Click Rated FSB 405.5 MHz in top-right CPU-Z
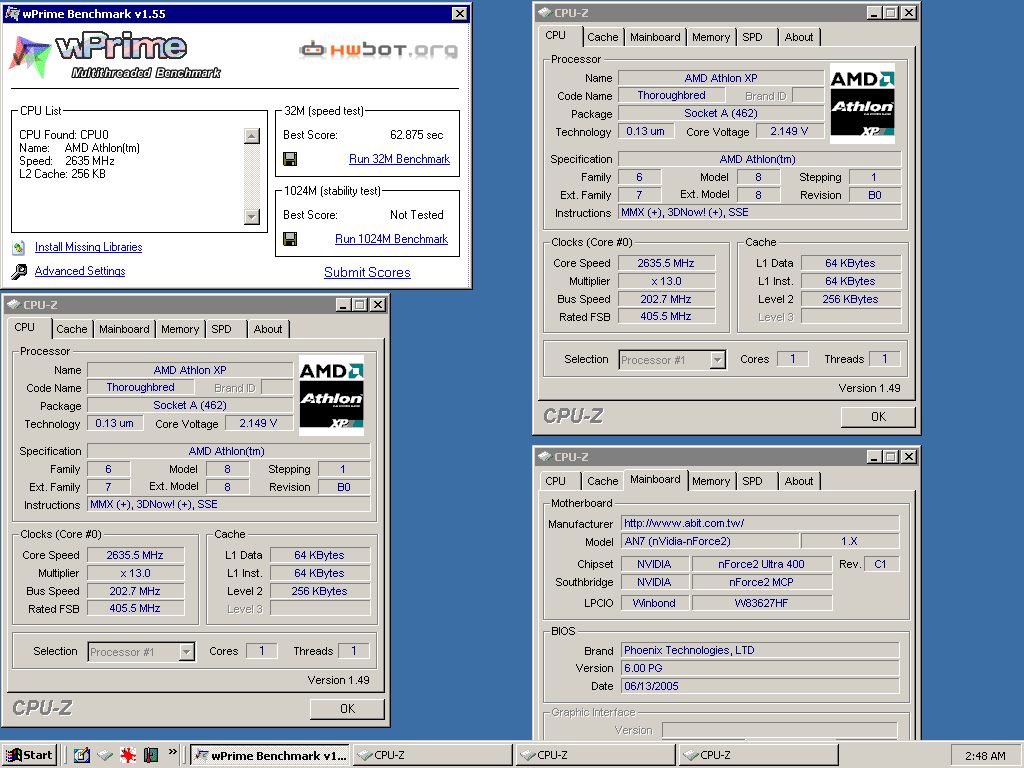 (665, 316)
